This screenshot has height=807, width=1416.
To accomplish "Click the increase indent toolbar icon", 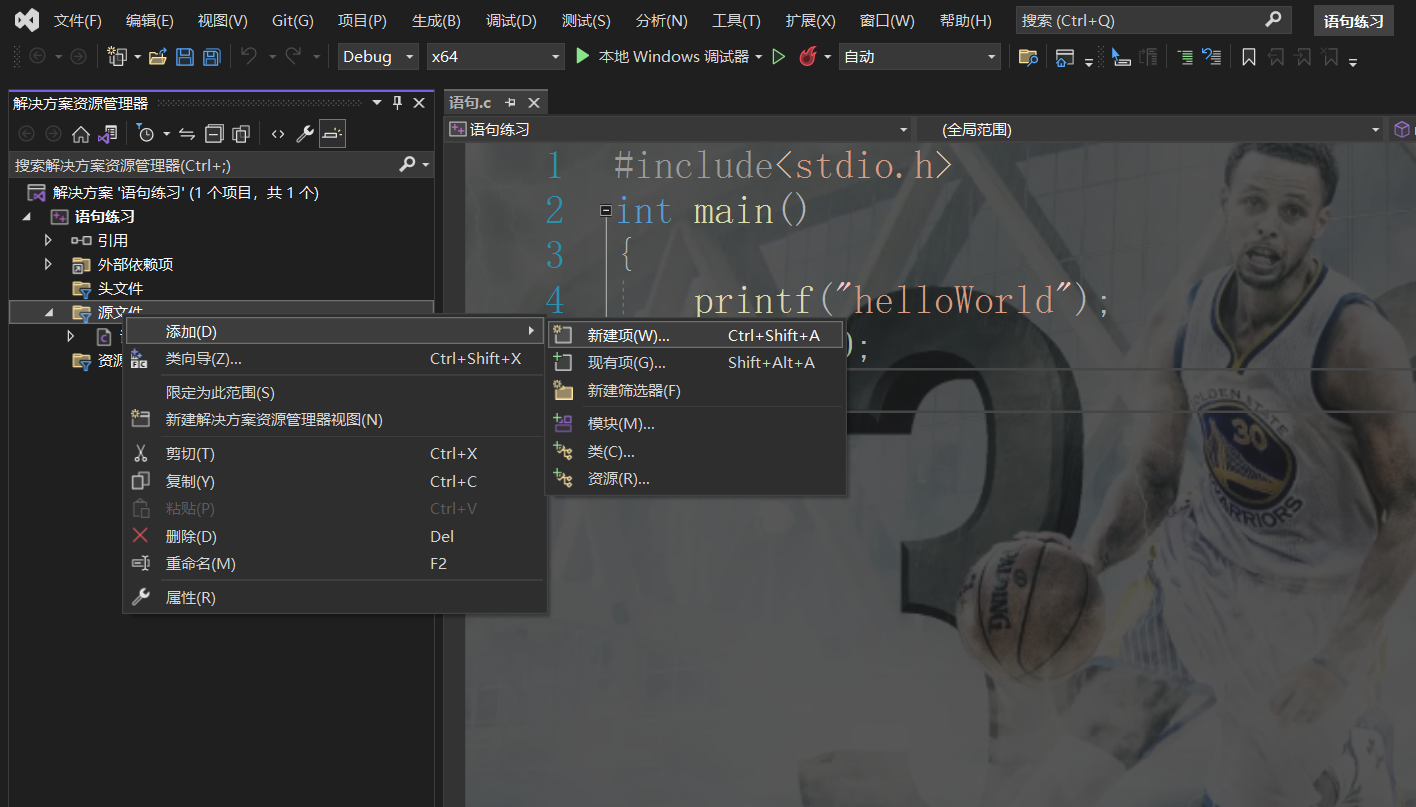I will coord(1184,57).
